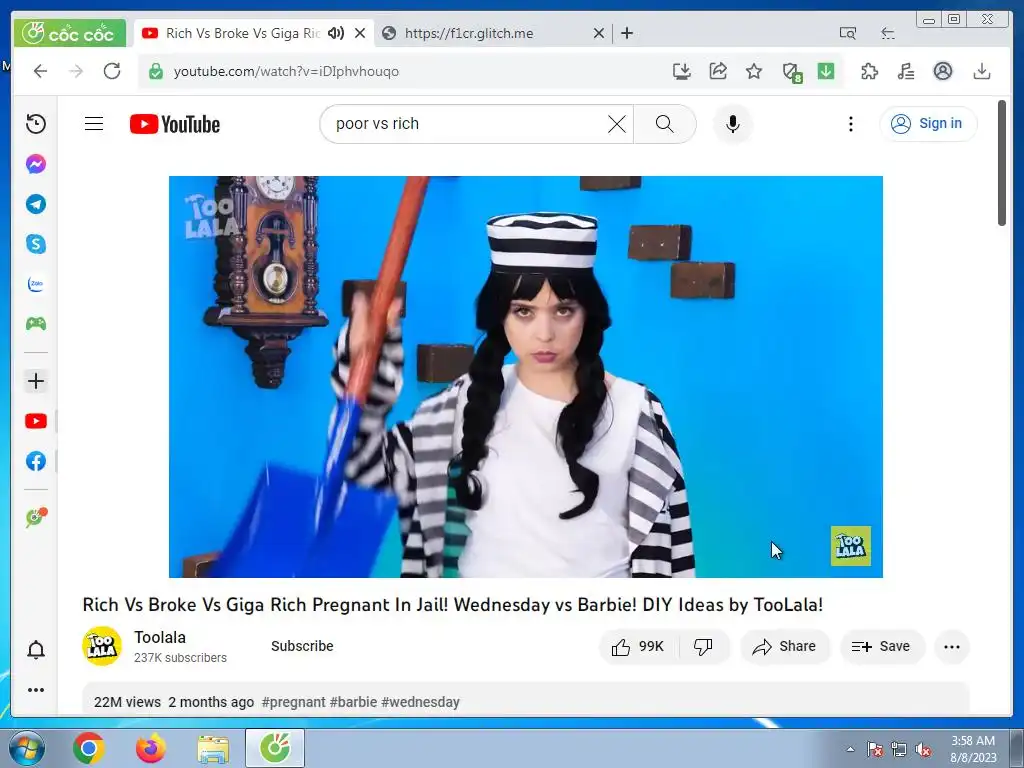The width and height of the screenshot is (1024, 768).
Task: Open sidebar history icon
Action: coord(36,123)
